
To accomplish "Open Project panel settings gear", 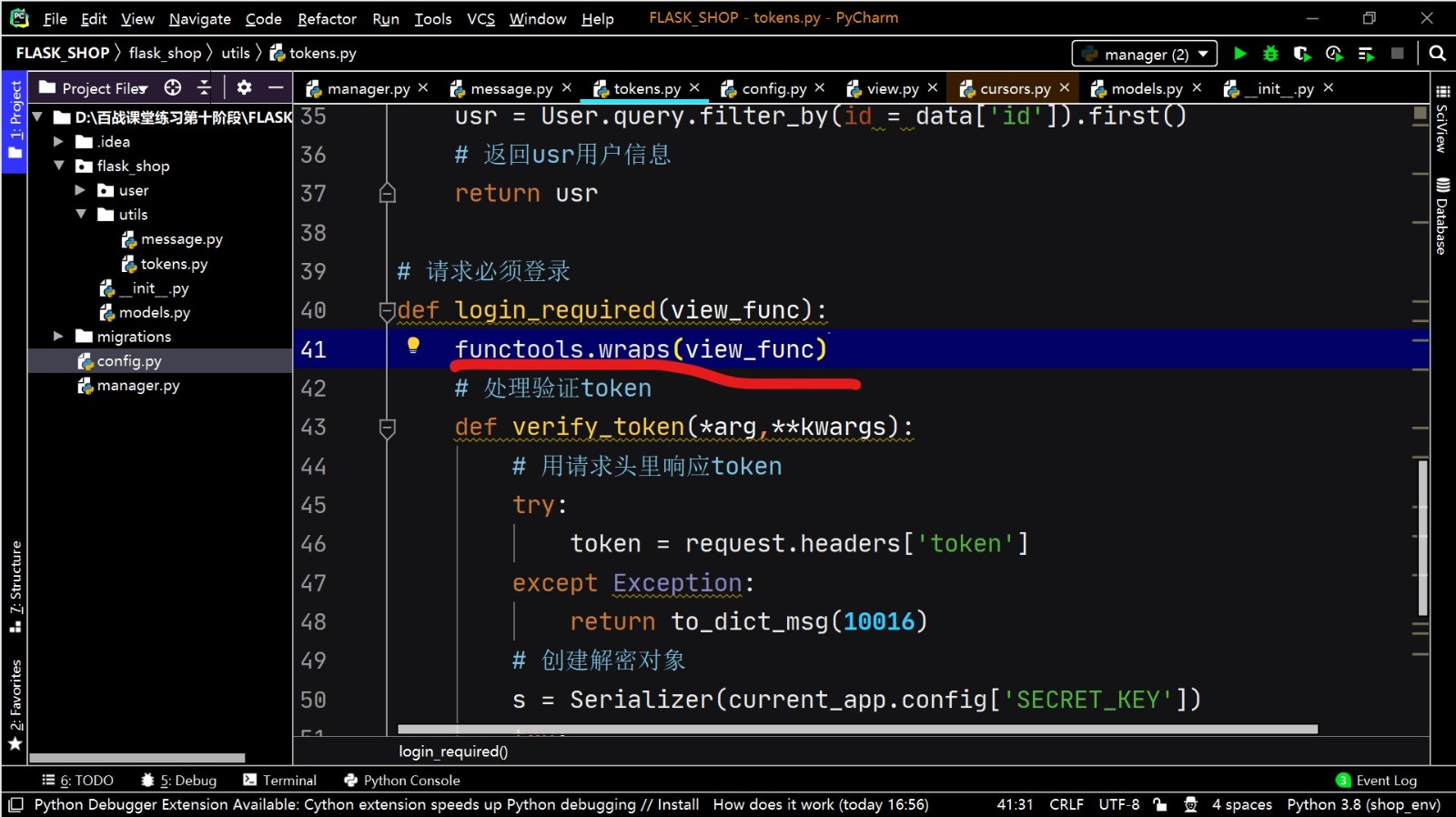I will [x=244, y=87].
